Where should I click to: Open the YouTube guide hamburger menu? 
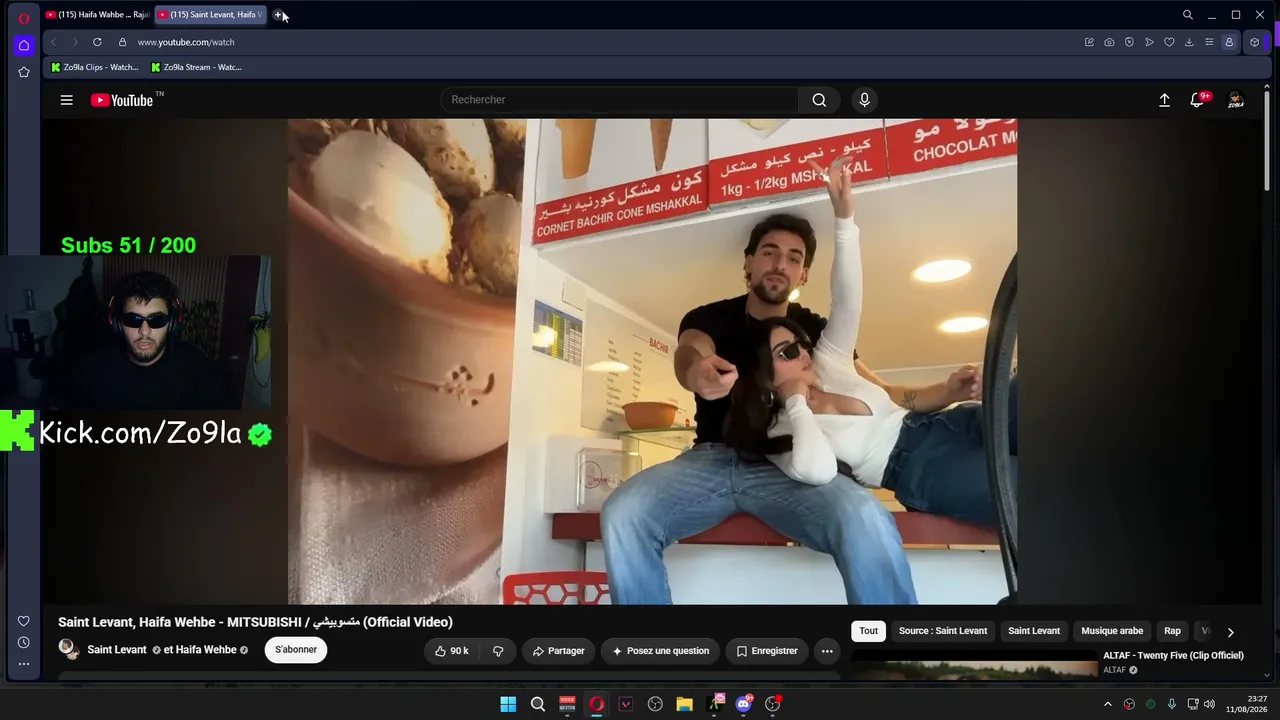67,100
